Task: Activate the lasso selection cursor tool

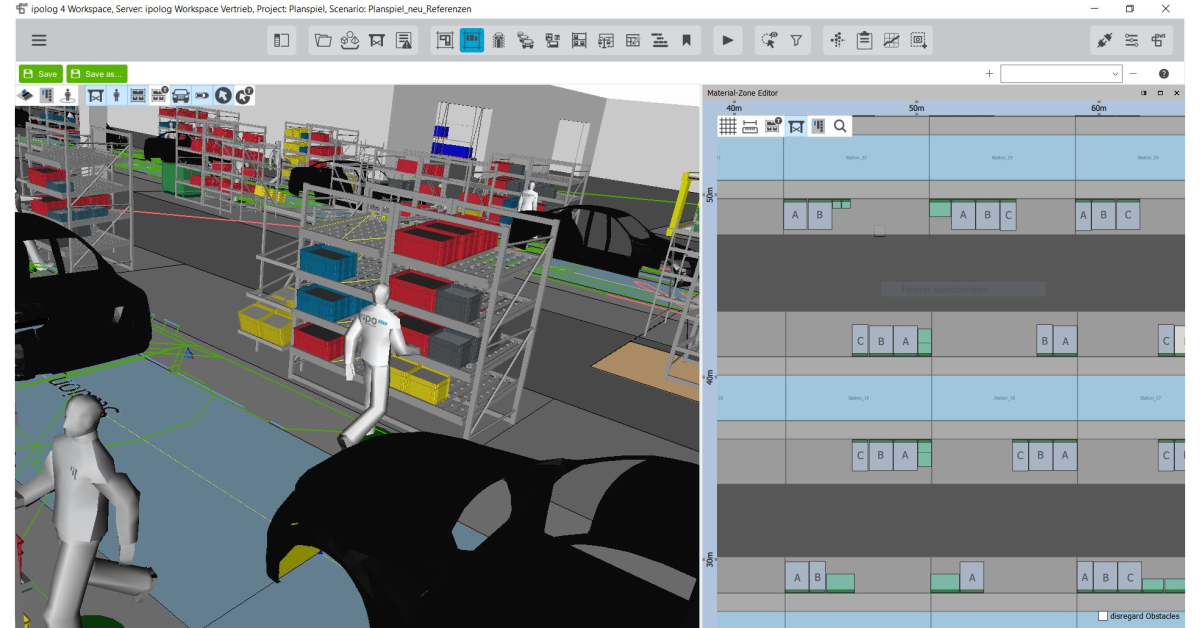Action: [x=769, y=41]
